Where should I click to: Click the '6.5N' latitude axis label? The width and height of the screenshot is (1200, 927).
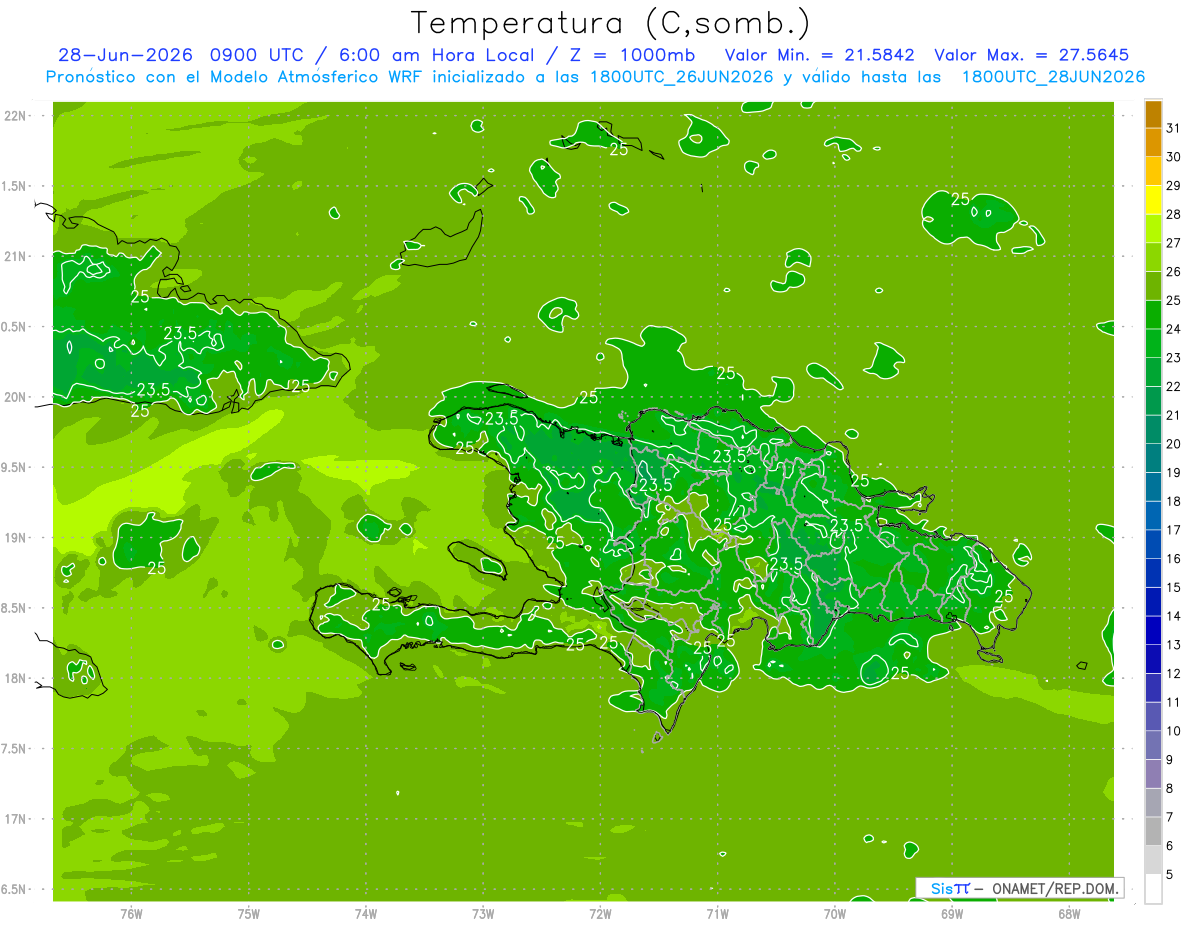click(13, 889)
